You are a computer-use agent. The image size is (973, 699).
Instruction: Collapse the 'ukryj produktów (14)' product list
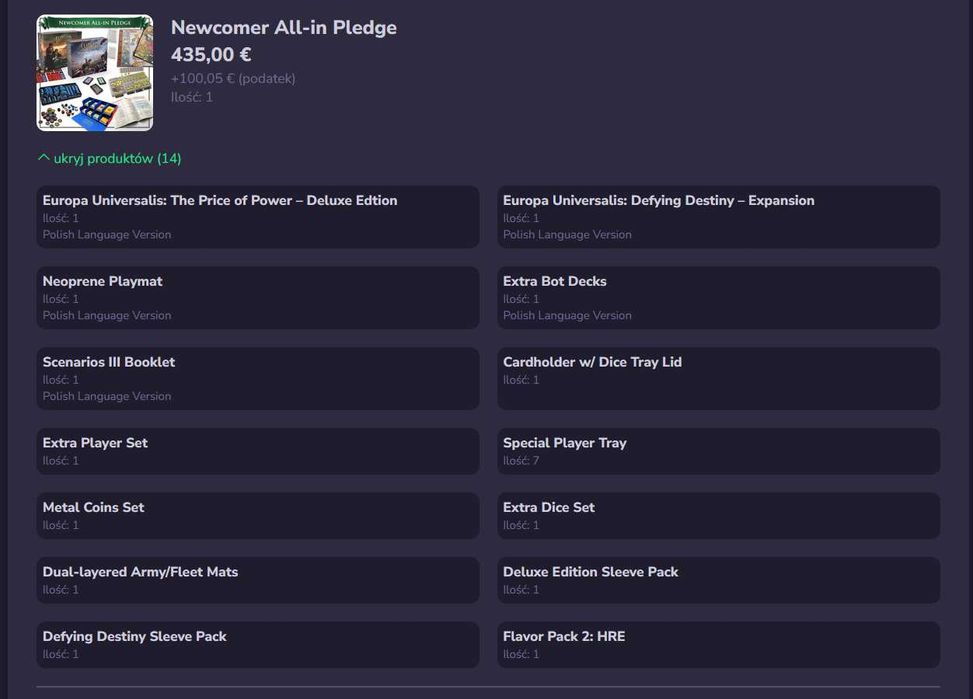109,158
